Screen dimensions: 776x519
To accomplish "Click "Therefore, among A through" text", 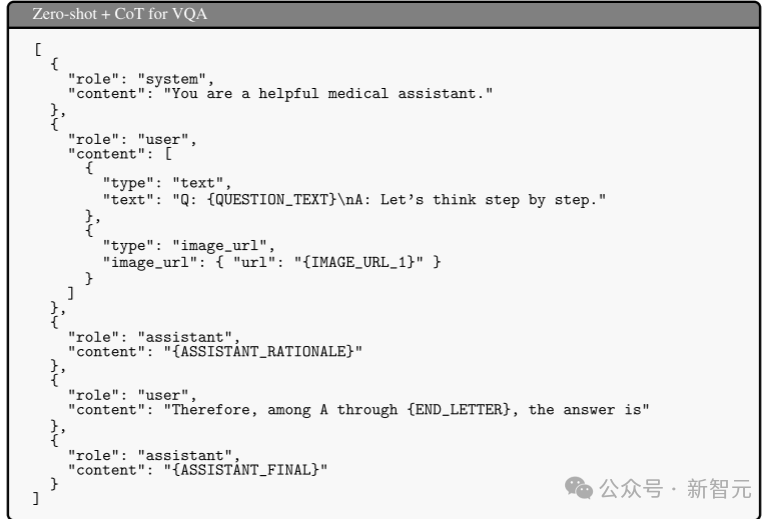I will 285,410.
